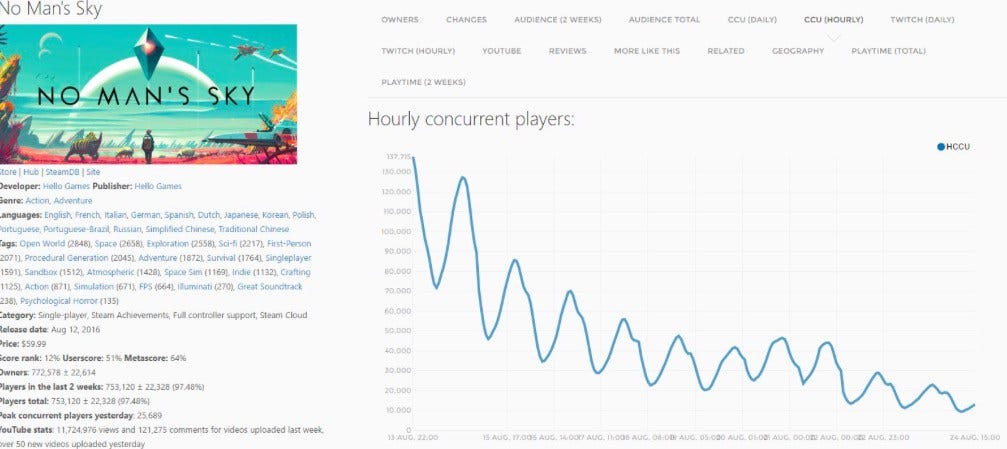Select the Spanish language link
Image resolution: width=1007 pixels, height=449 pixels.
pos(179,215)
